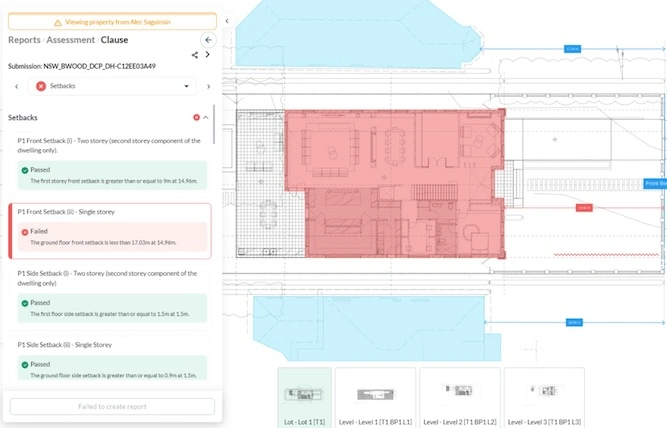The height and width of the screenshot is (428, 667).
Task: Click the first floor side setback passed message
Action: point(110,314)
